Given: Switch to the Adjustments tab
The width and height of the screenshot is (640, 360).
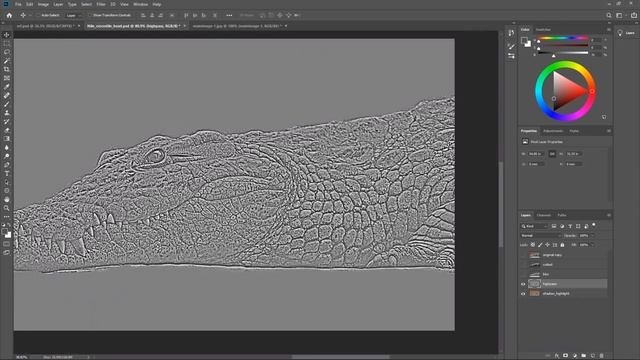Looking at the screenshot, I should tap(553, 131).
